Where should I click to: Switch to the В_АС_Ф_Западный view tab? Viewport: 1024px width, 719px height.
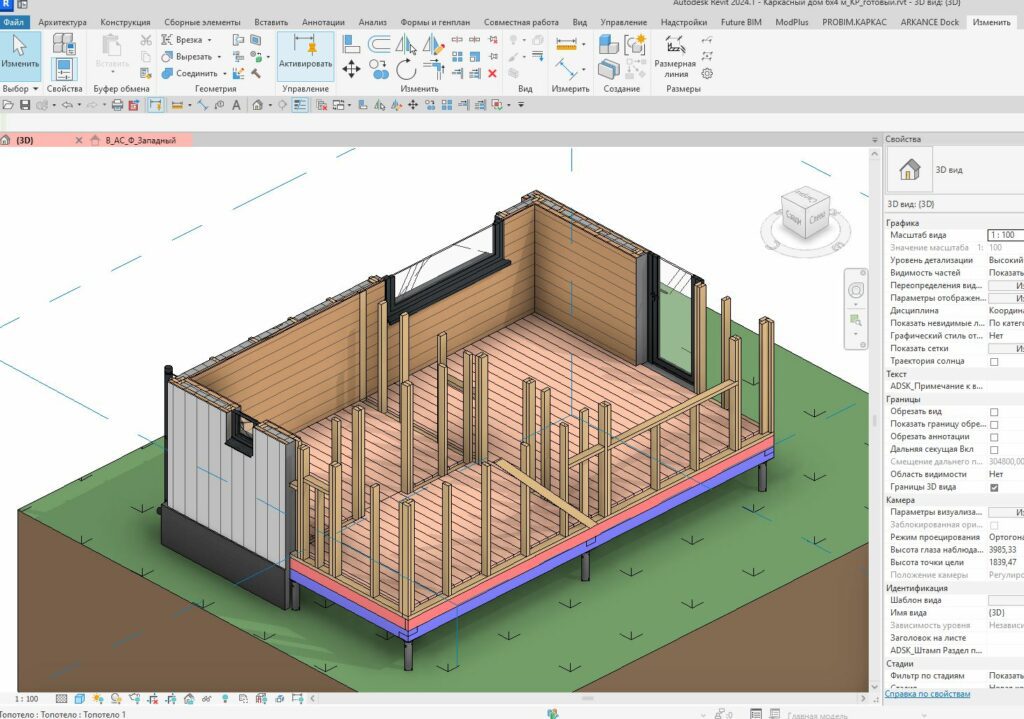click(140, 141)
